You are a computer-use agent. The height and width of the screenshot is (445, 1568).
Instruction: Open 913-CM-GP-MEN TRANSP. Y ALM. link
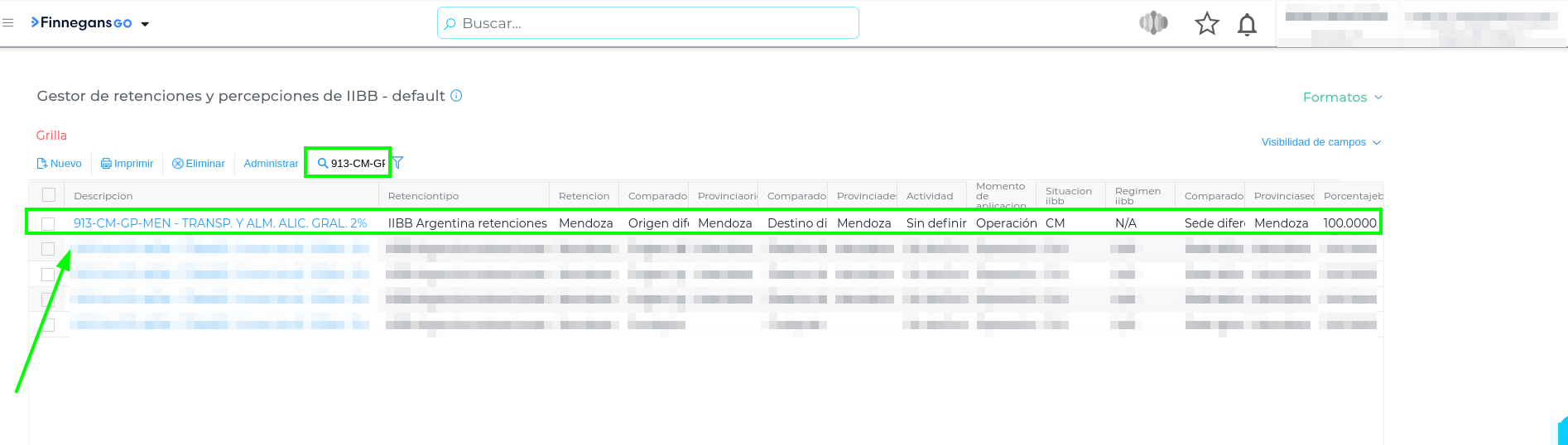click(x=220, y=223)
